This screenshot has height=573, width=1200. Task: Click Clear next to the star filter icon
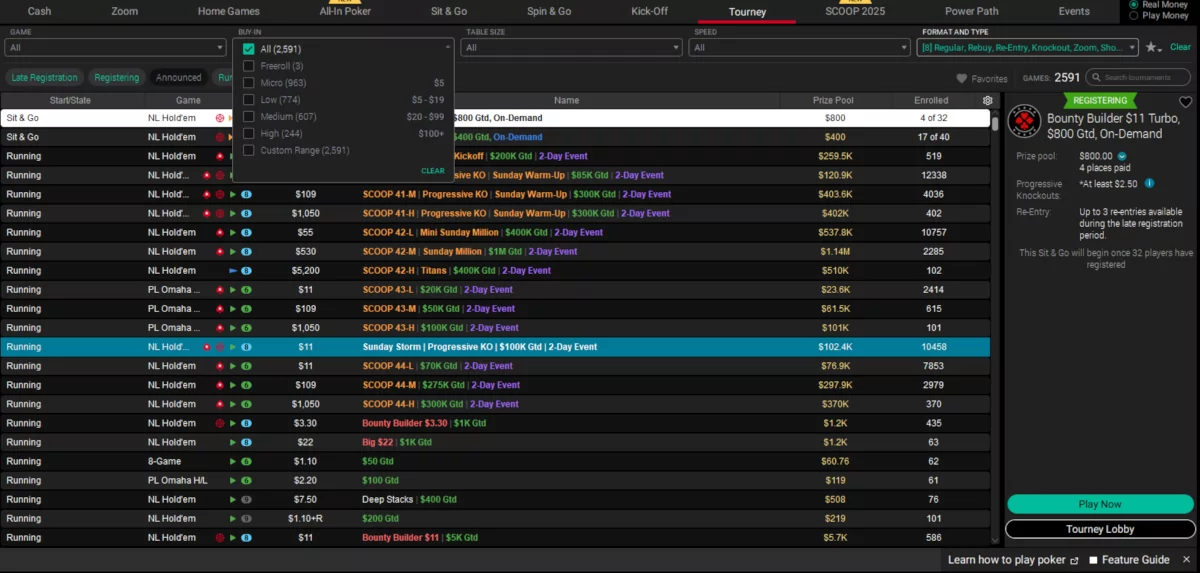tap(1181, 47)
